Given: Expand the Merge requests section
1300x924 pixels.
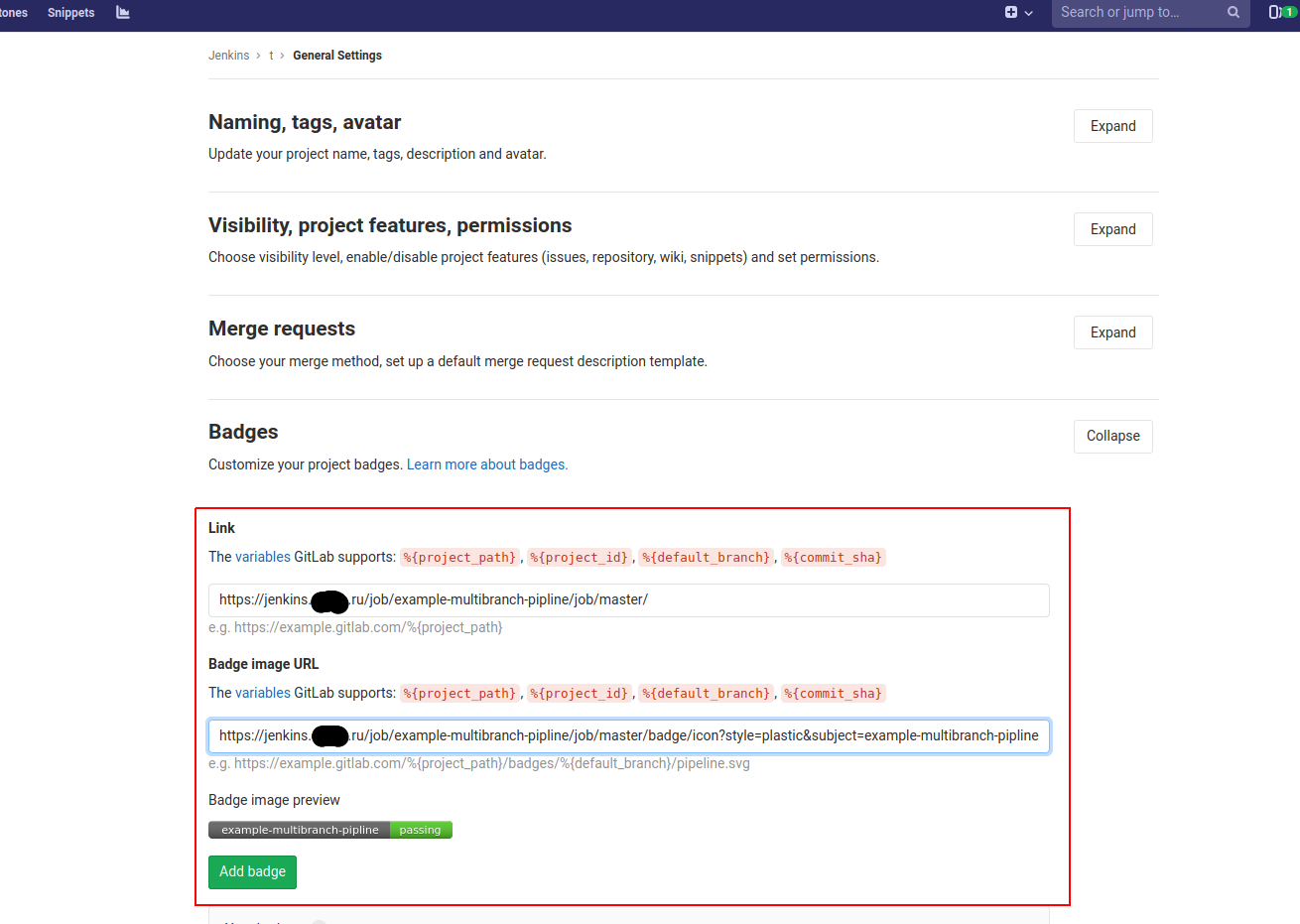Looking at the screenshot, I should point(1112,332).
